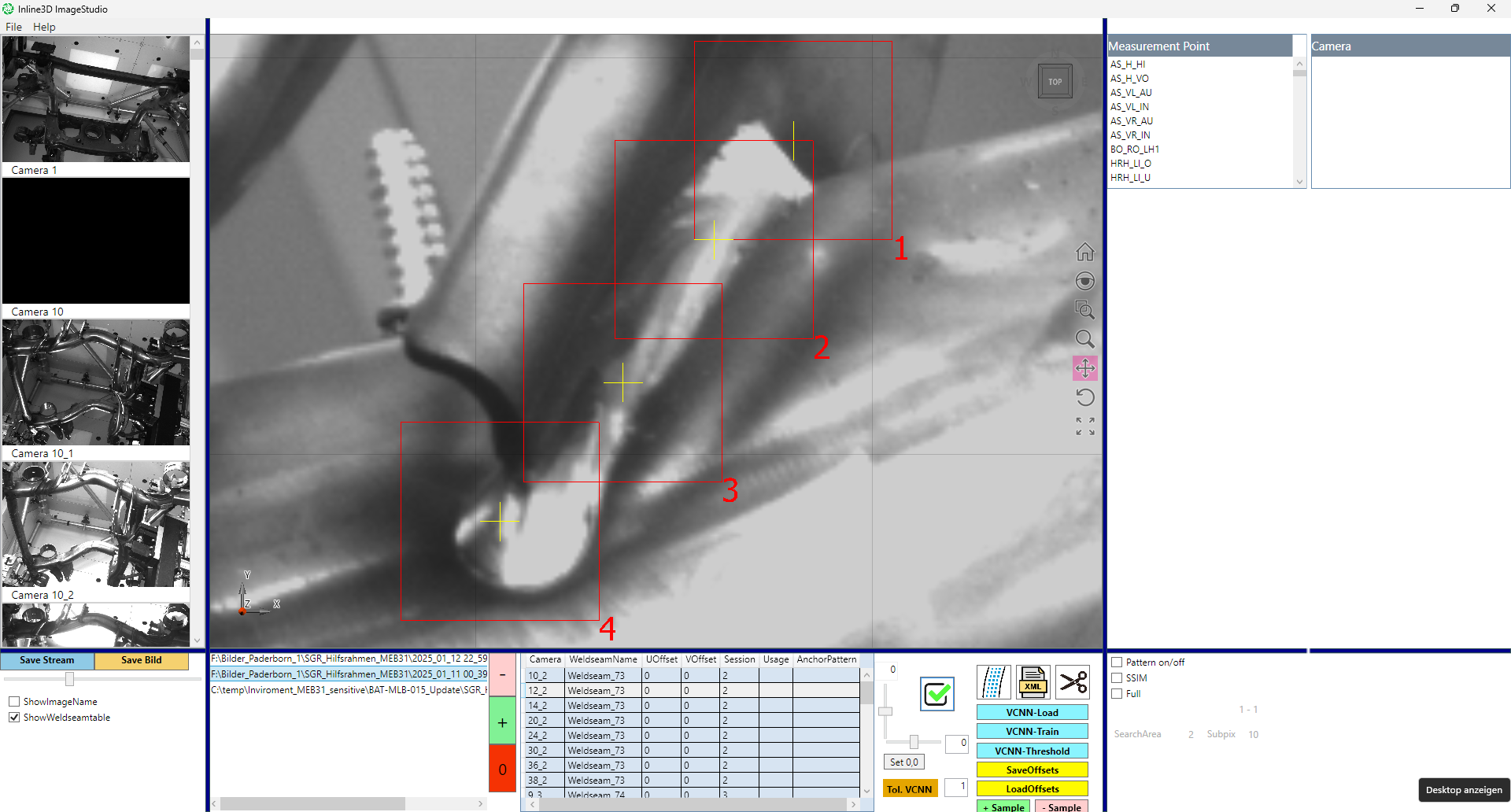This screenshot has width=1511, height=812.
Task: Click the horizontal offset slider handle
Action: click(914, 742)
